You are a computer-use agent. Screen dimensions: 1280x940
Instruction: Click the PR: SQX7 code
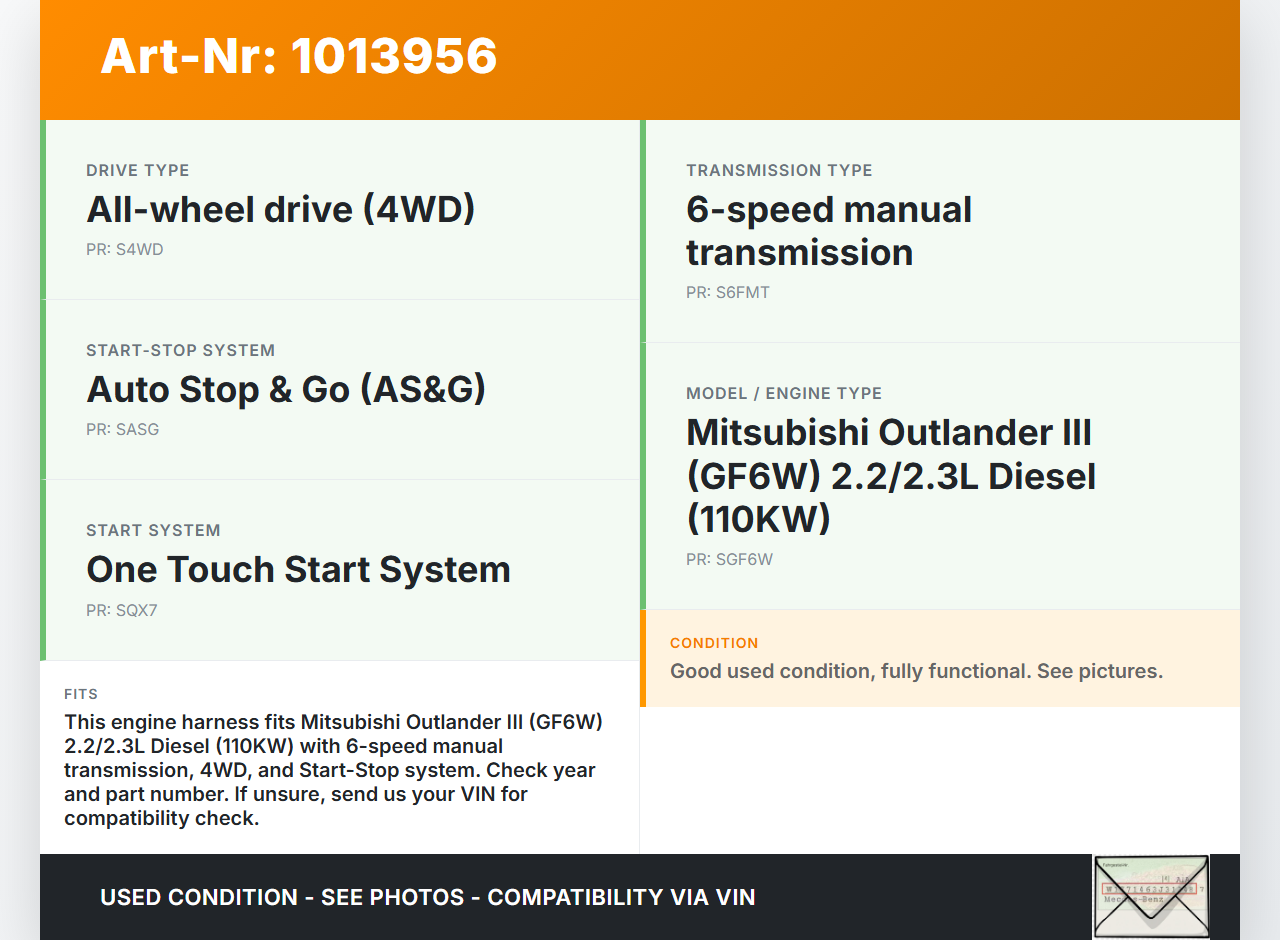coord(121,610)
